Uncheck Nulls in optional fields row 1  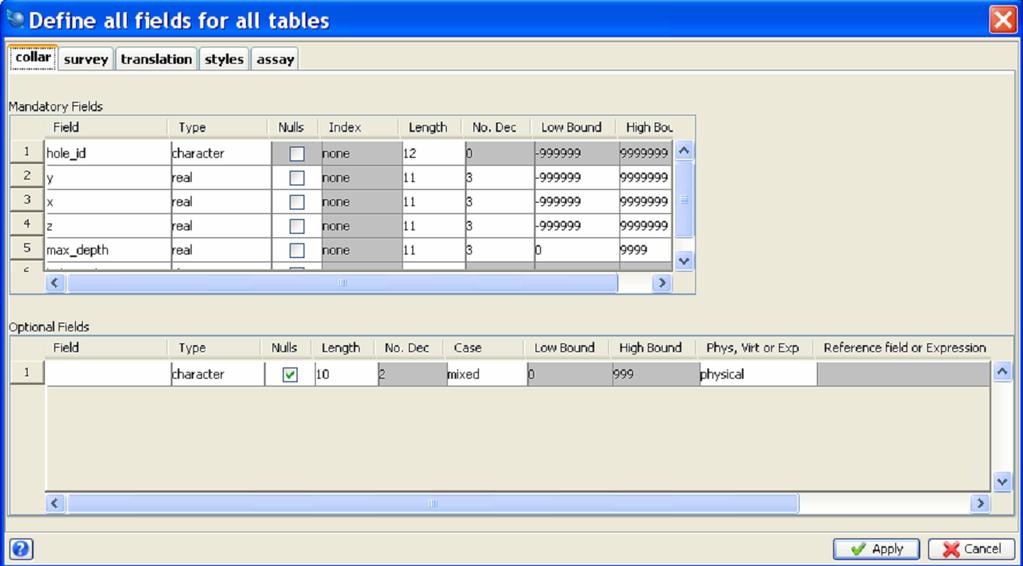point(290,374)
